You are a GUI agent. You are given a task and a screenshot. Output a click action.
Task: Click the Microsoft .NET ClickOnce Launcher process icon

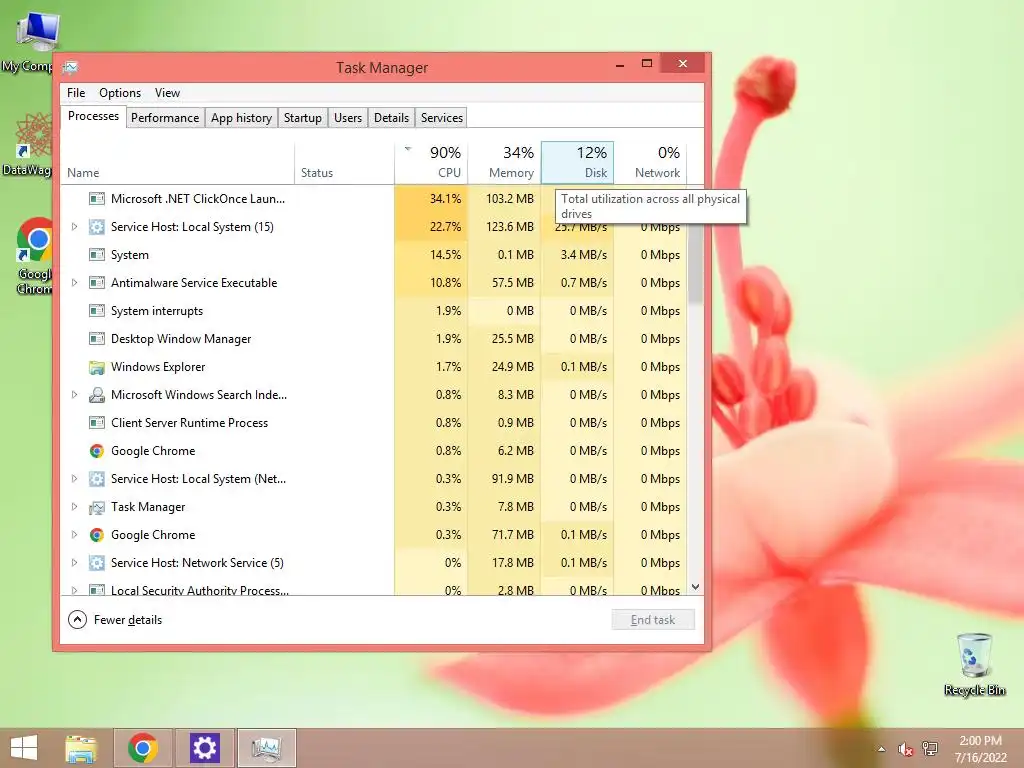pos(97,199)
